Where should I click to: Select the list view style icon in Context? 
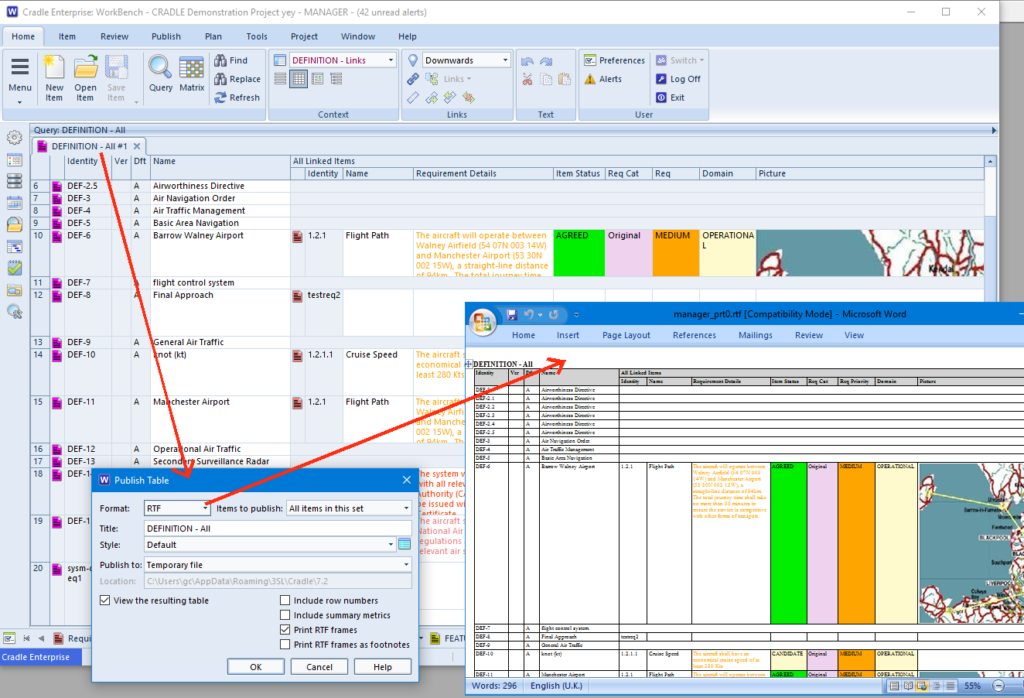point(280,79)
